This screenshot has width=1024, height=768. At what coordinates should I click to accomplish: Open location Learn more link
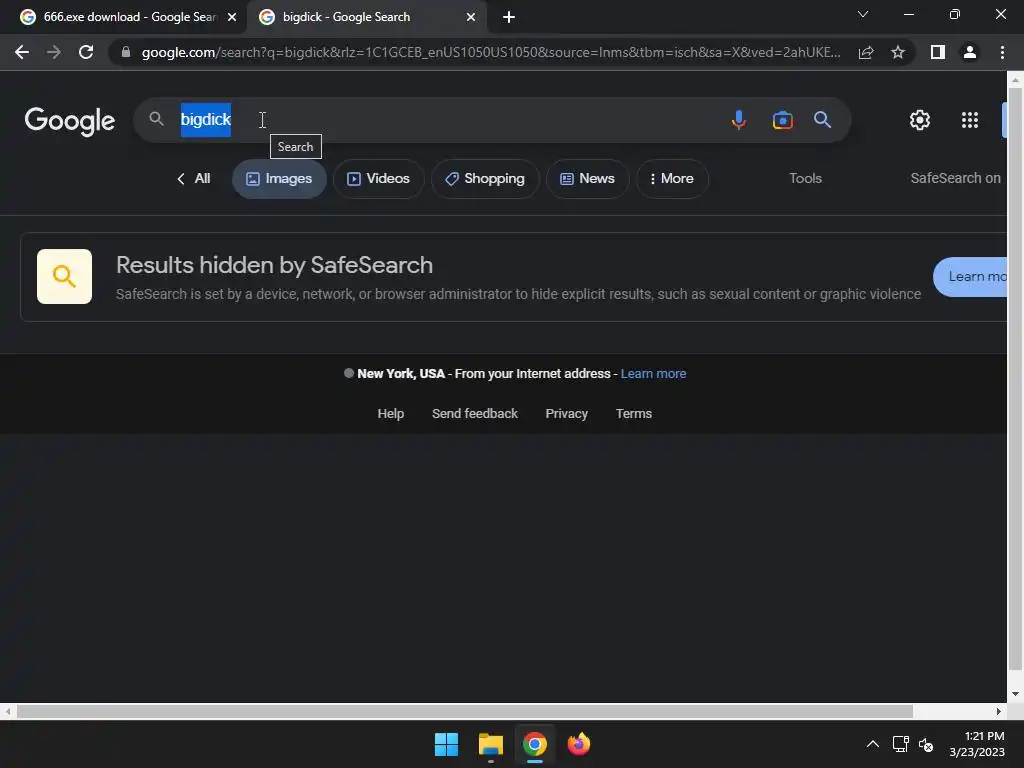(x=653, y=374)
